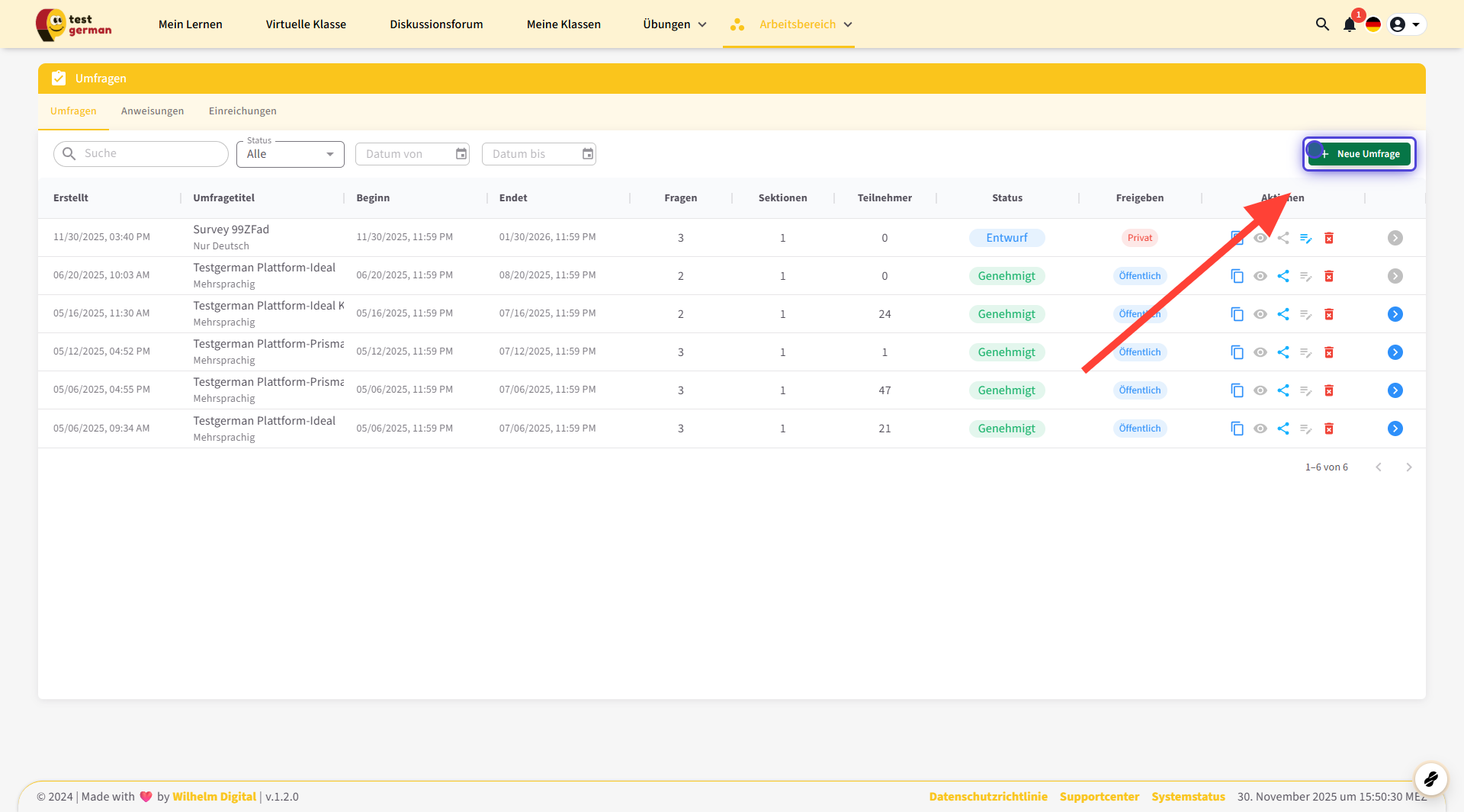Open the Supportcenter link

[1099, 796]
